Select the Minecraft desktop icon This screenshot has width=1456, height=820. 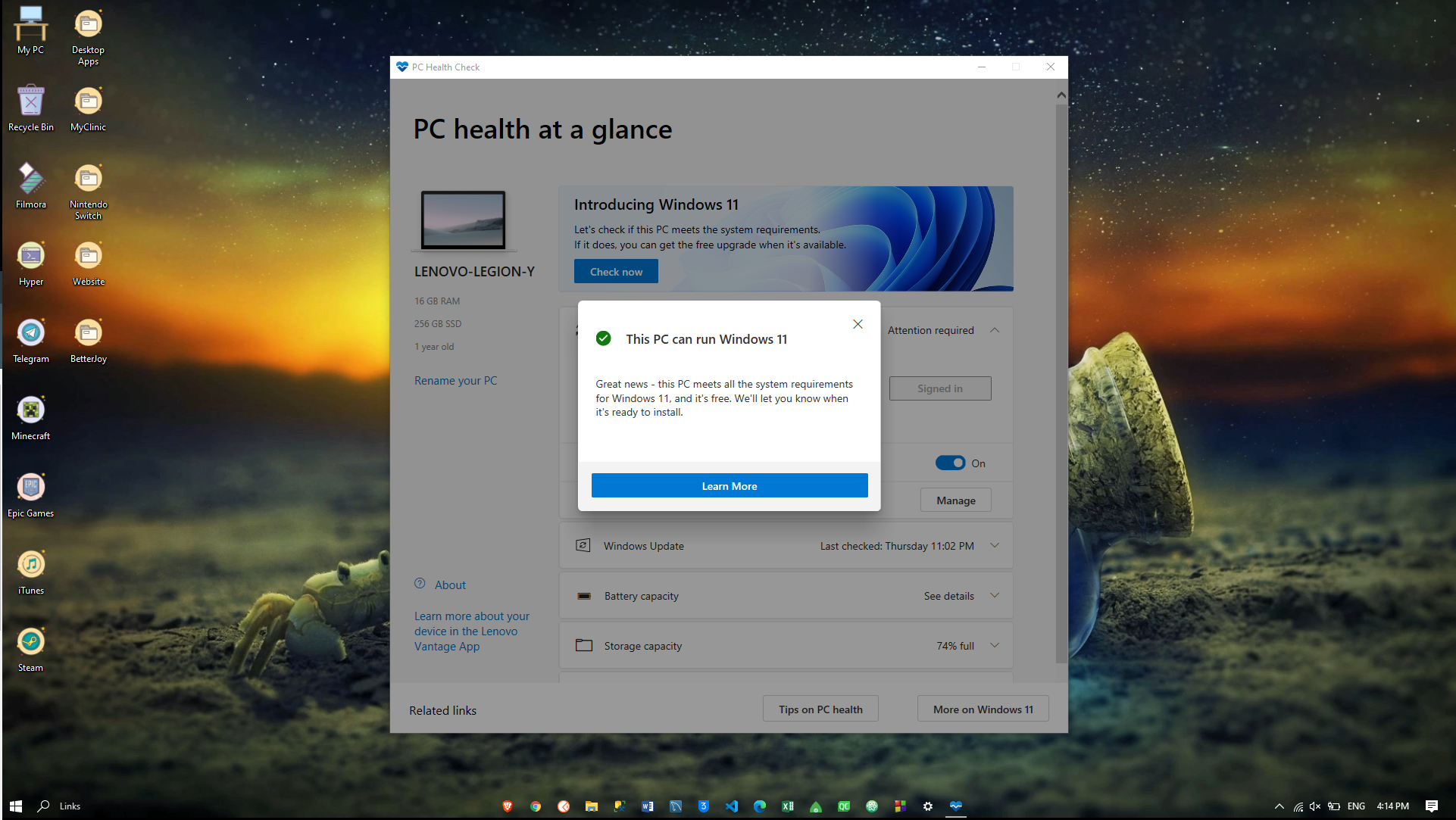[31, 416]
